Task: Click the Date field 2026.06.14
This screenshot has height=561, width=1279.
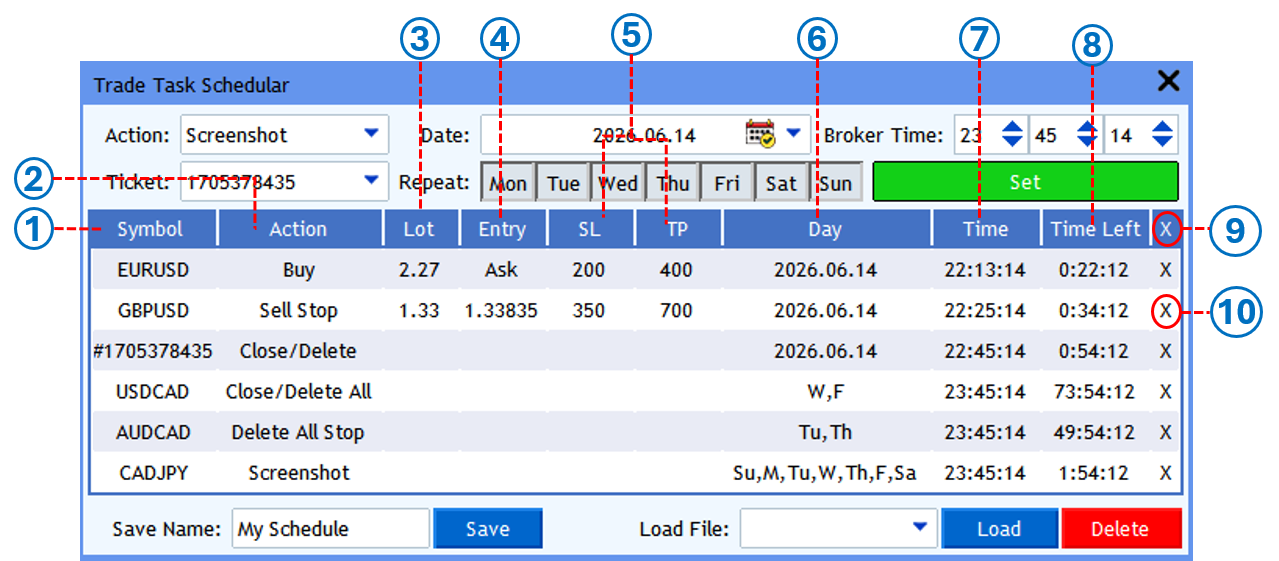Action: coord(645,134)
